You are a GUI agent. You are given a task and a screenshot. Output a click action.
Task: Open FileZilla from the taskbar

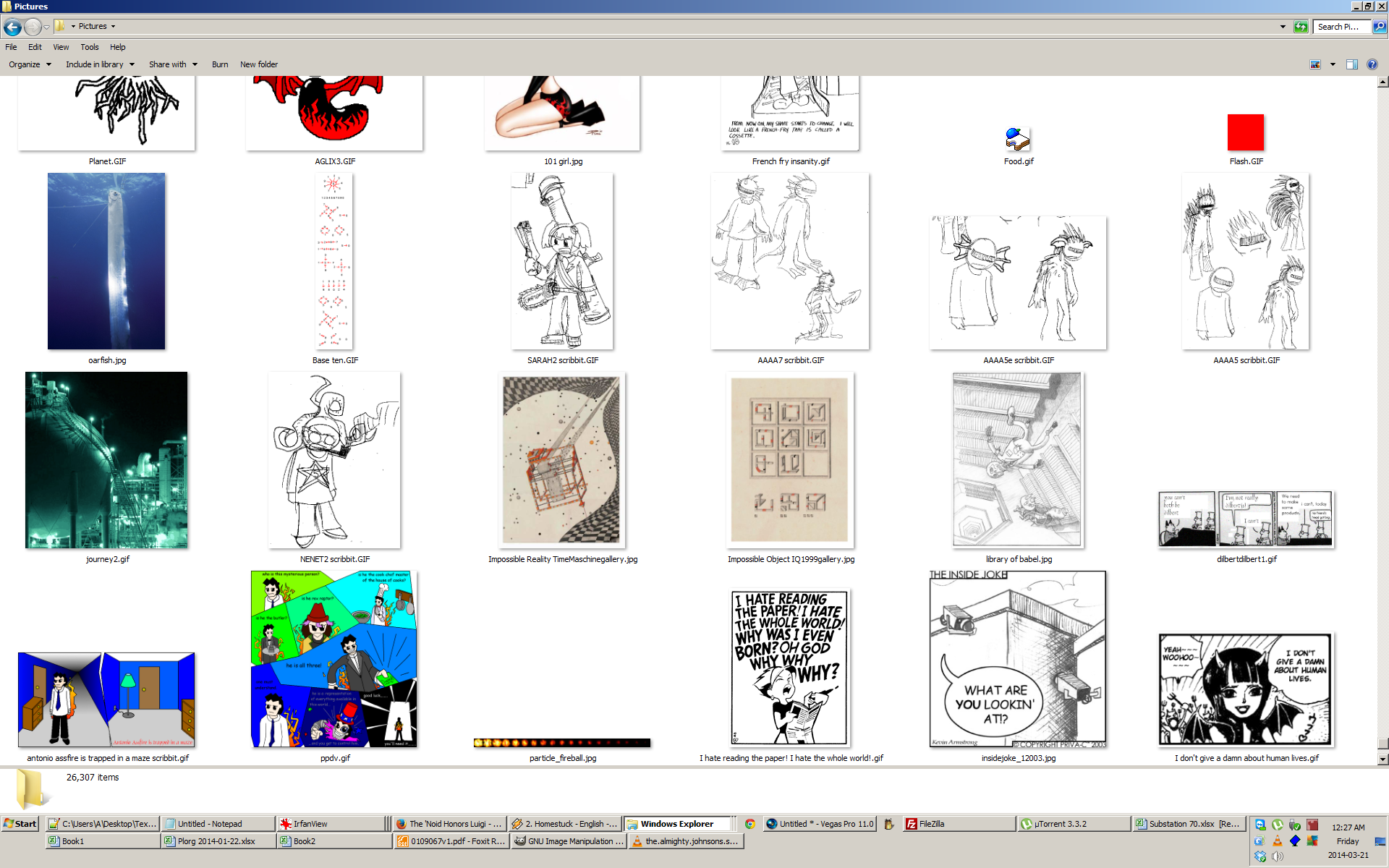[x=957, y=824]
